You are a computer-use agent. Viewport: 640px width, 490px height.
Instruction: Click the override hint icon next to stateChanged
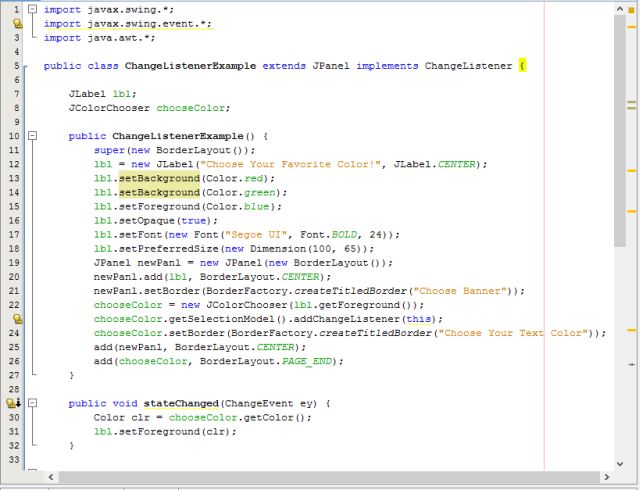point(13,403)
